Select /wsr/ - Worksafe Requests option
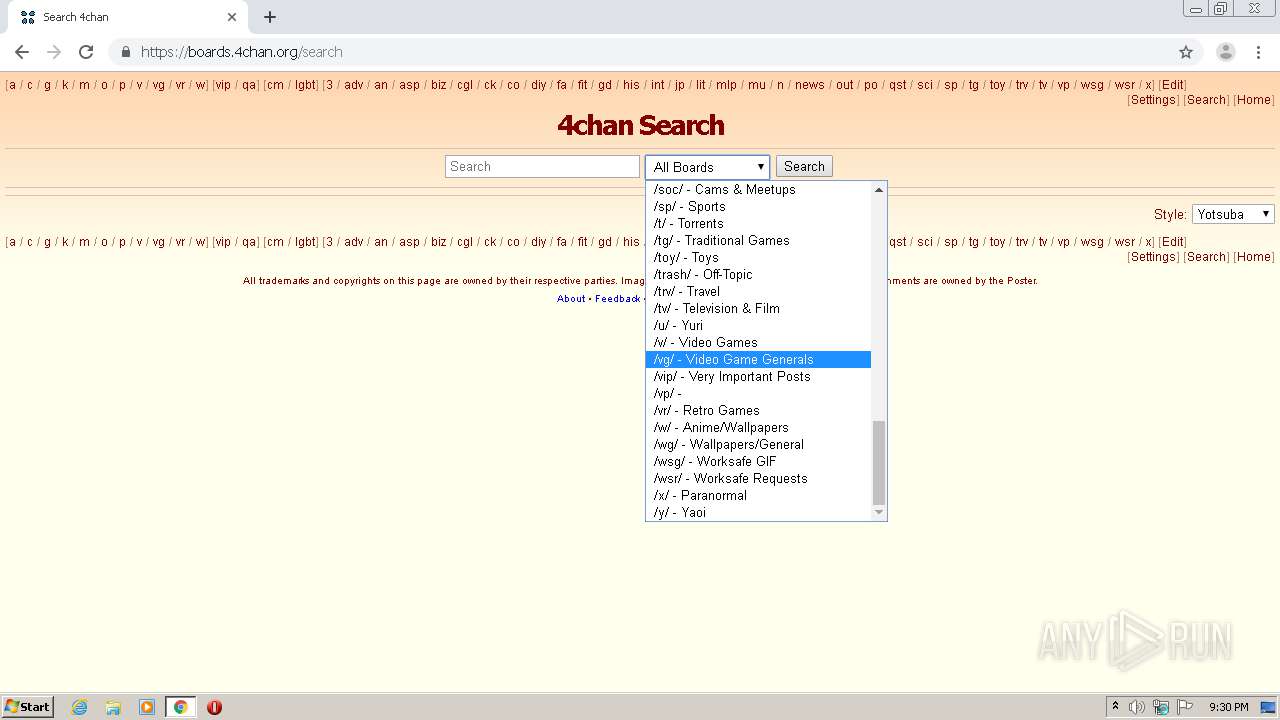The width and height of the screenshot is (1280, 720). tap(758, 478)
